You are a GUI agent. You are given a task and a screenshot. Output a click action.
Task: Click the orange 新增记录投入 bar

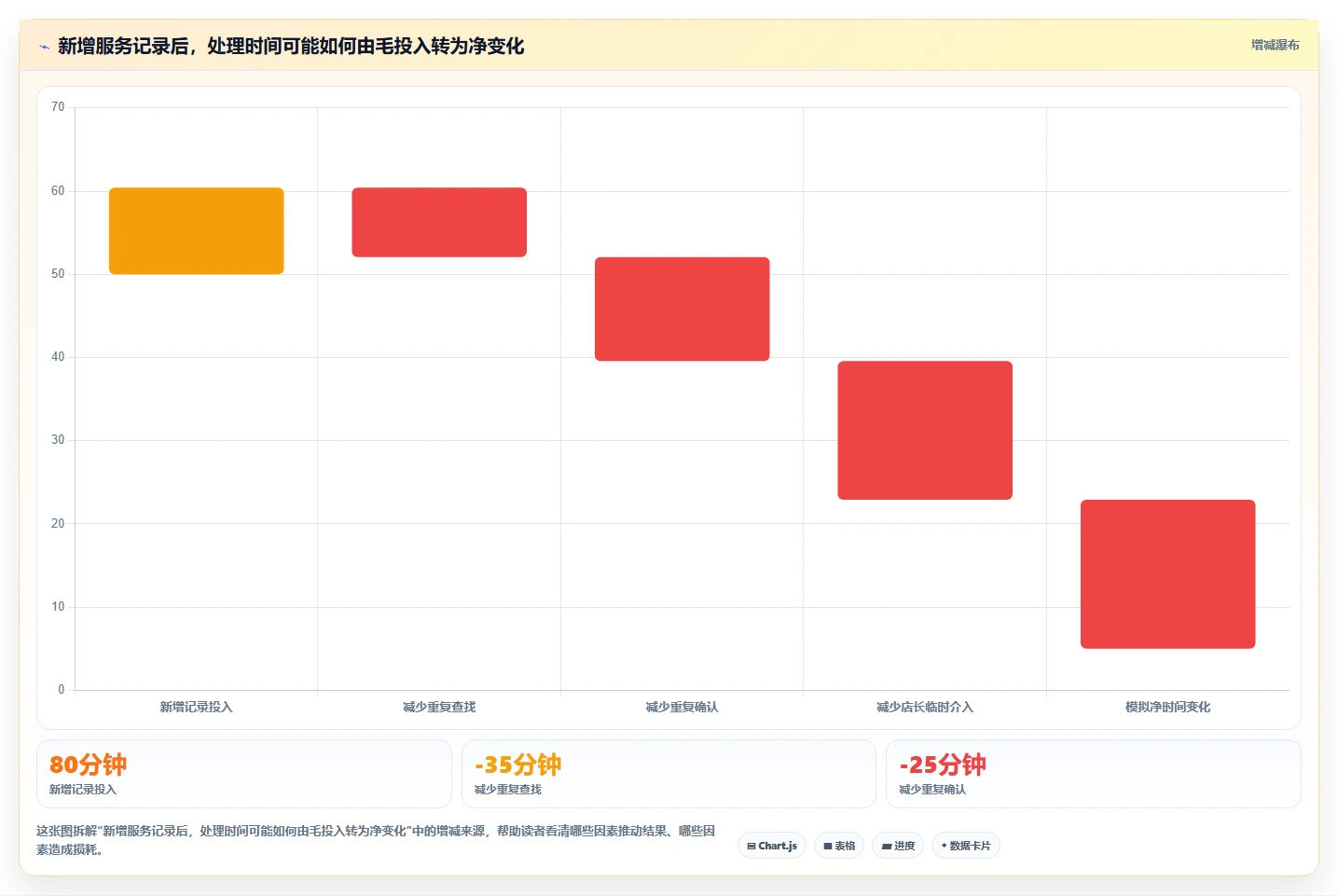pyautogui.click(x=197, y=231)
